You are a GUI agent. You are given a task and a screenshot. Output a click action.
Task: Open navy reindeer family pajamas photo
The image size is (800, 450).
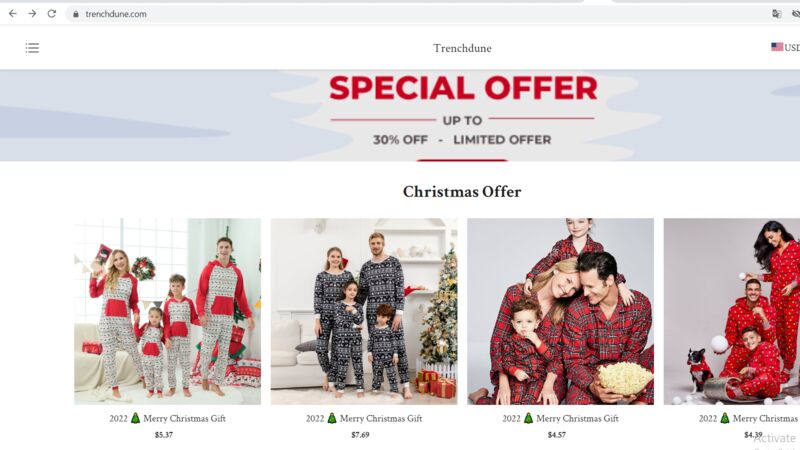(x=364, y=312)
